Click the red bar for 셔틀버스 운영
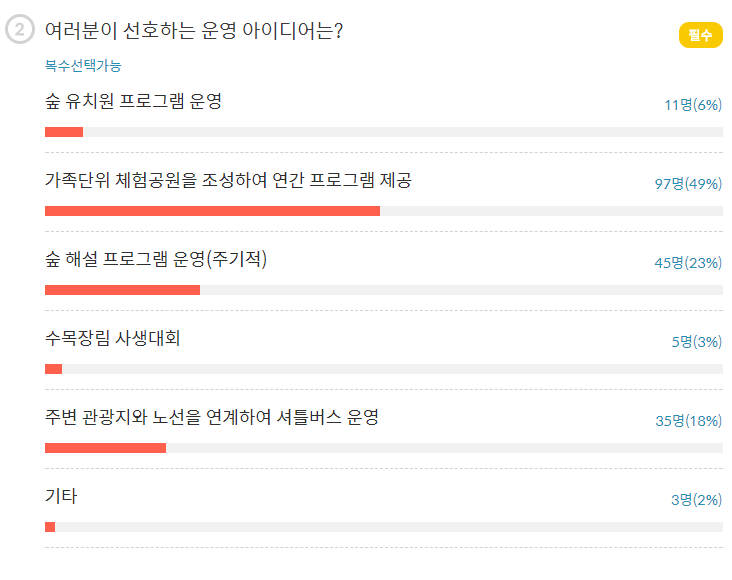The height and width of the screenshot is (580, 732). click(105, 448)
